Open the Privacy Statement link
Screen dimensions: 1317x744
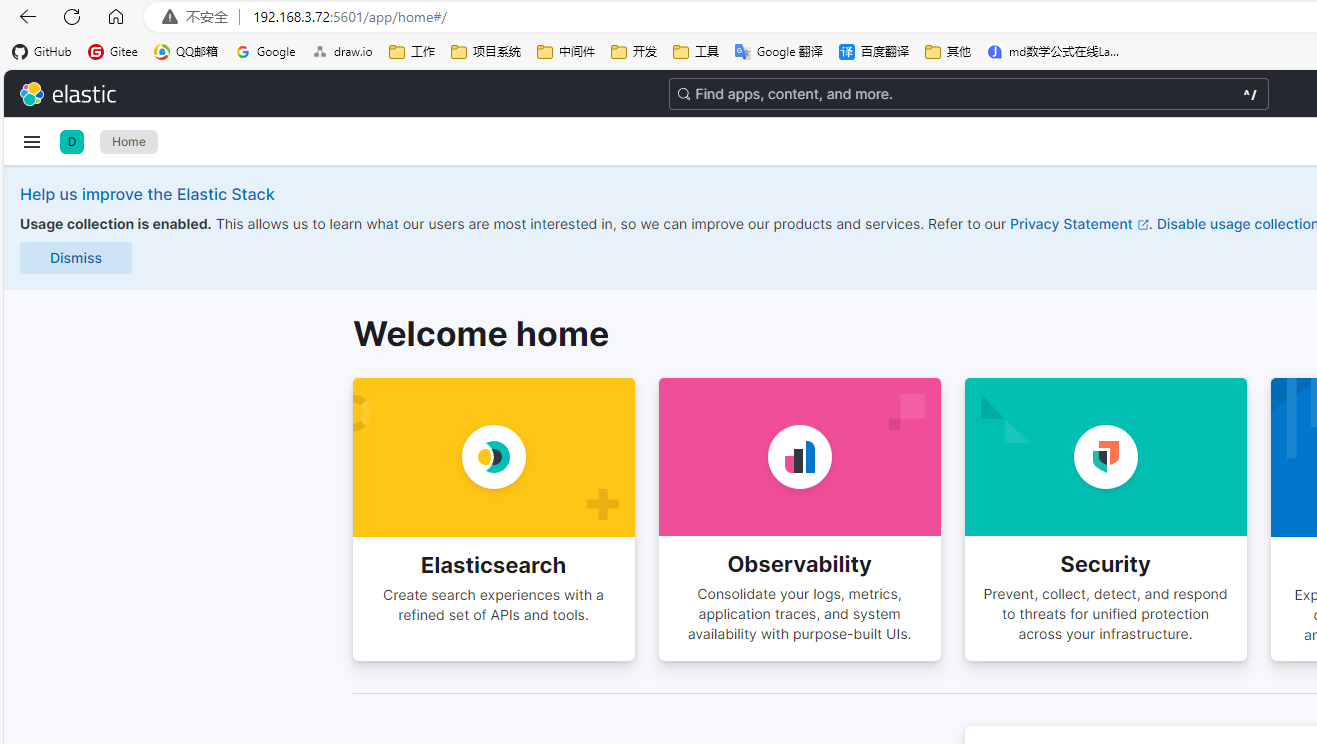click(1079, 224)
